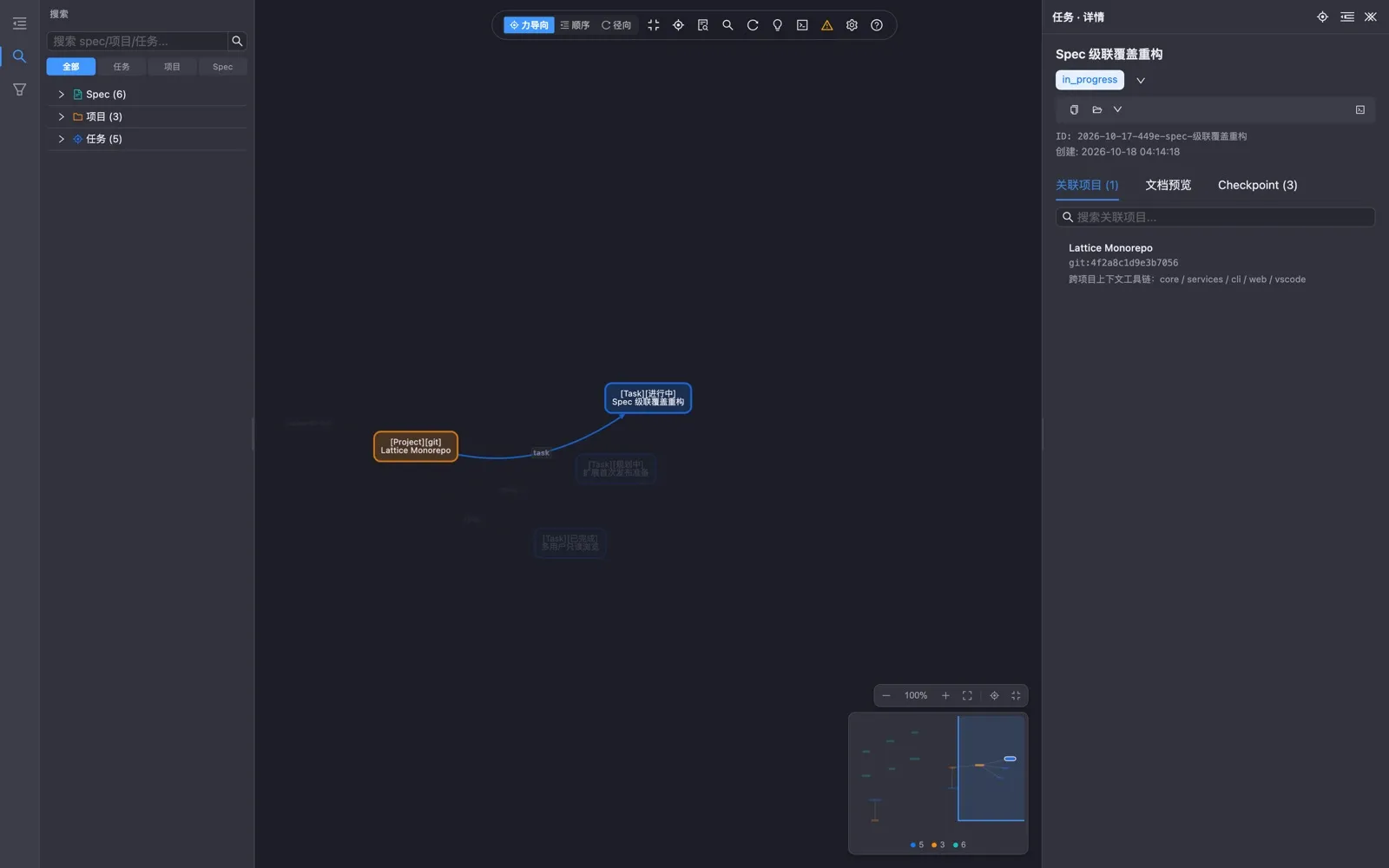Expand the 任务 (5) tree group

pos(61,139)
